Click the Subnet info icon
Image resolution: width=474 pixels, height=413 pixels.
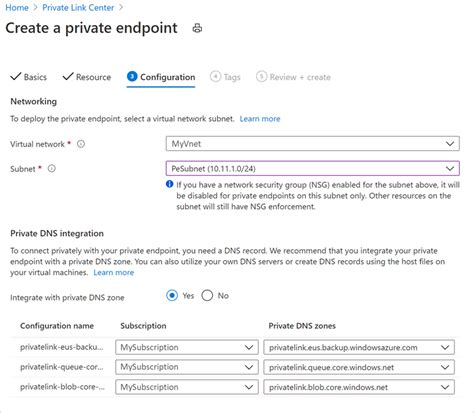[x=52, y=169]
